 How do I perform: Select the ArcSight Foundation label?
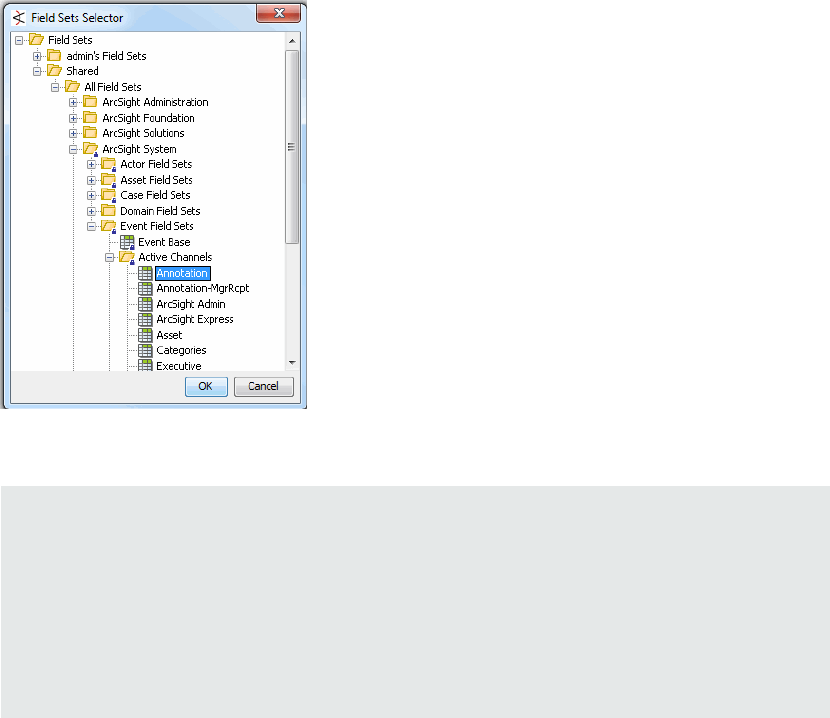click(x=148, y=118)
